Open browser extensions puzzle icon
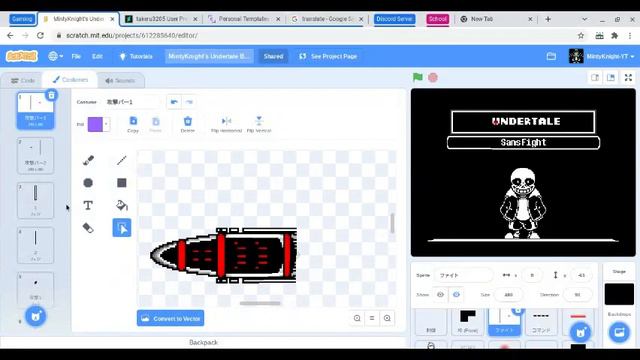Viewport: 640px width, 360px height. point(614,36)
